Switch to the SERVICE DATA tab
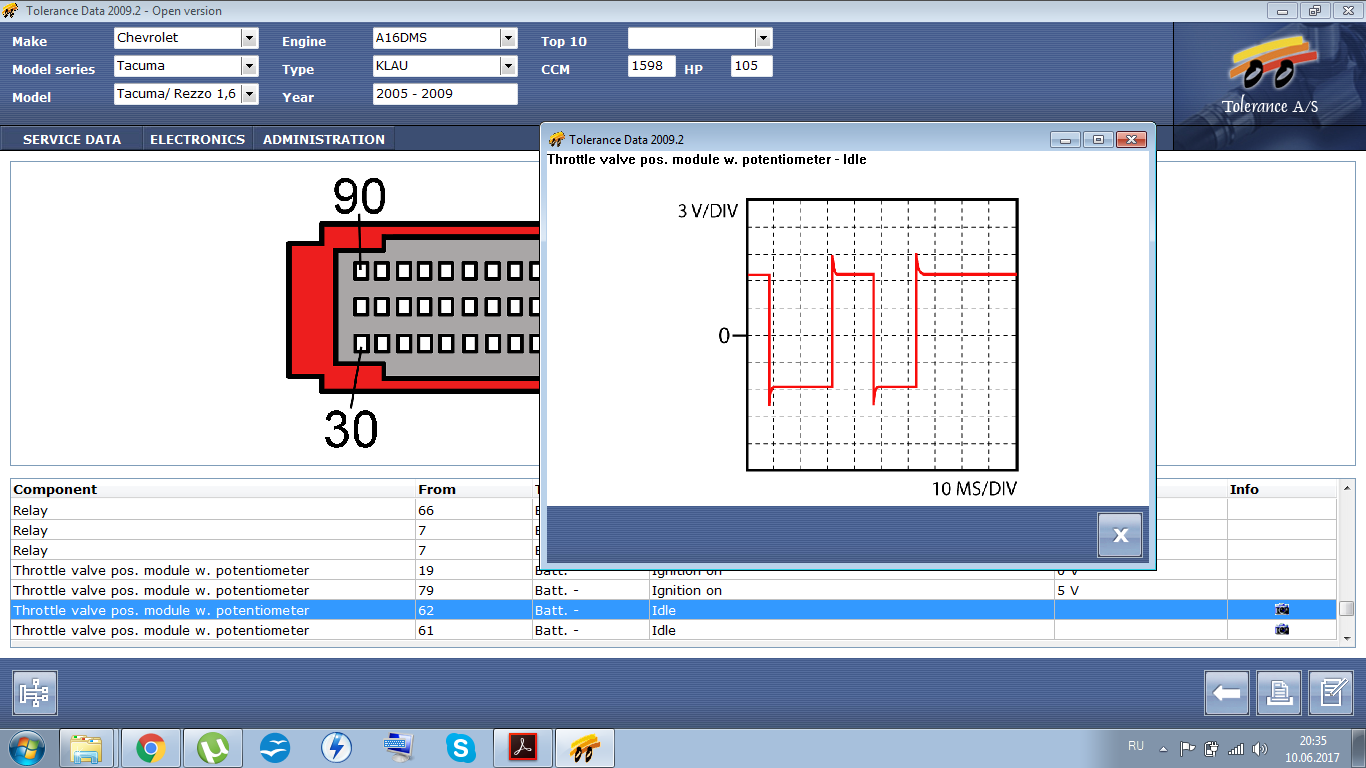The height and width of the screenshot is (768, 1366). 72,139
